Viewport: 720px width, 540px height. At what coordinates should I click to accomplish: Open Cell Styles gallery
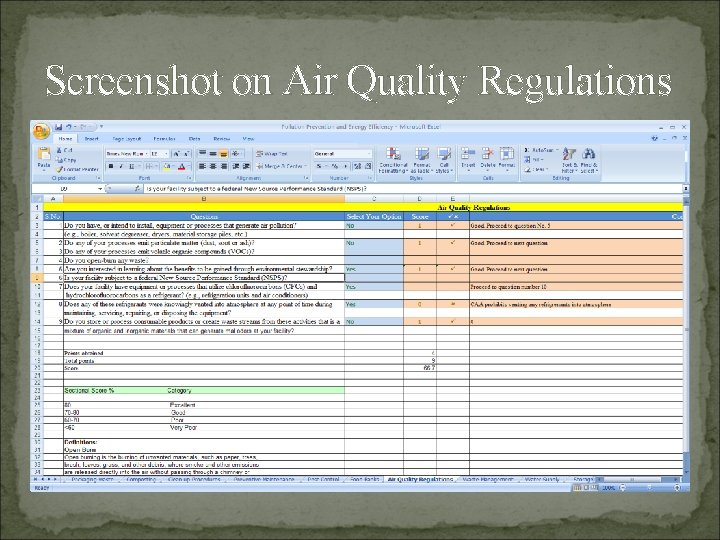pyautogui.click(x=444, y=160)
